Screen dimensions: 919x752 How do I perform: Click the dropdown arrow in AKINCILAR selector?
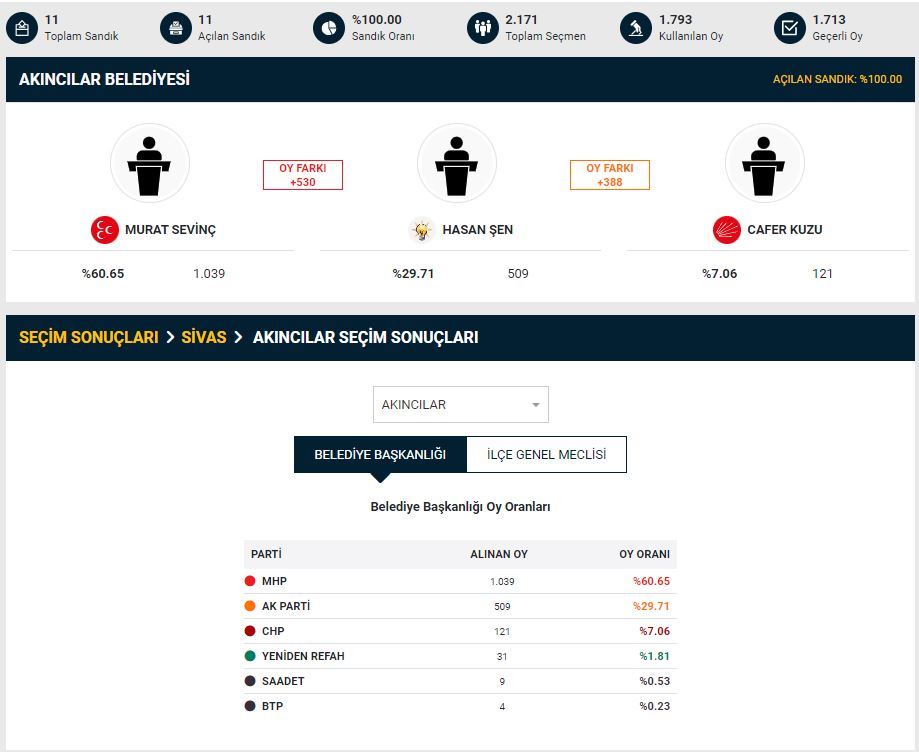coord(536,405)
